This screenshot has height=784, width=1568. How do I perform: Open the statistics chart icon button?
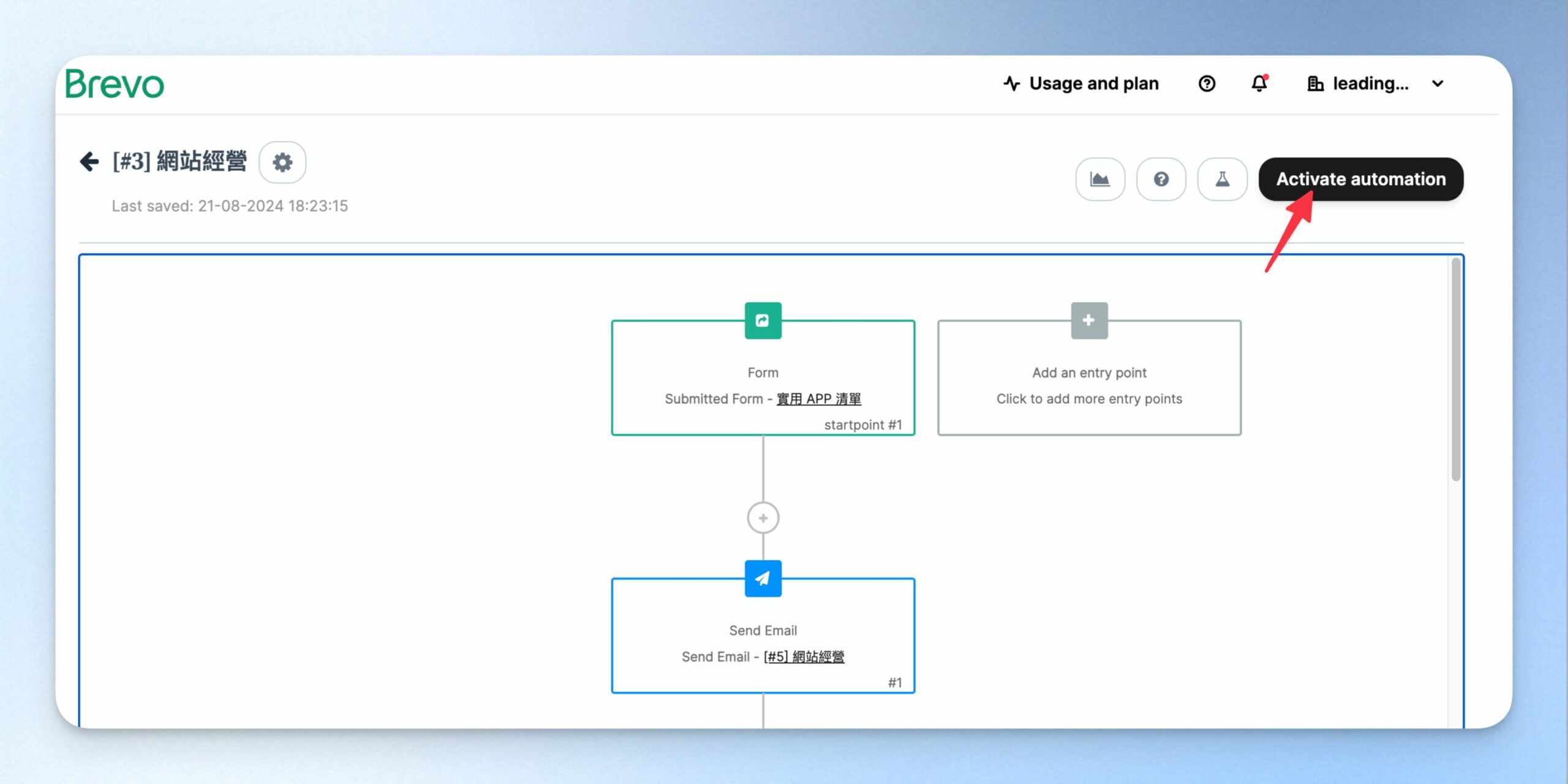[1100, 179]
